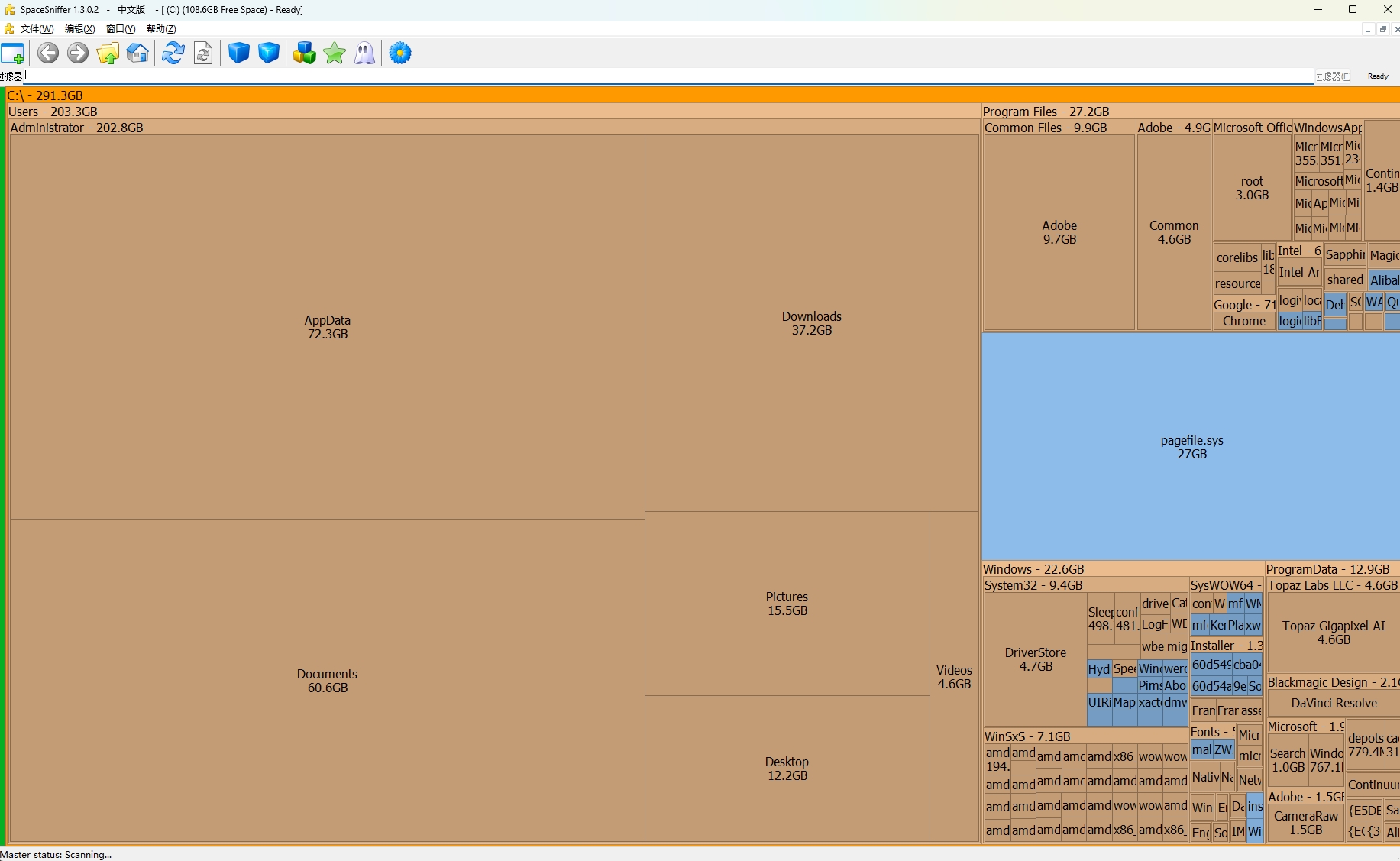Screen dimensions: 1400x861
Task: Open the 帮助(Z) menu
Action: pyautogui.click(x=160, y=29)
